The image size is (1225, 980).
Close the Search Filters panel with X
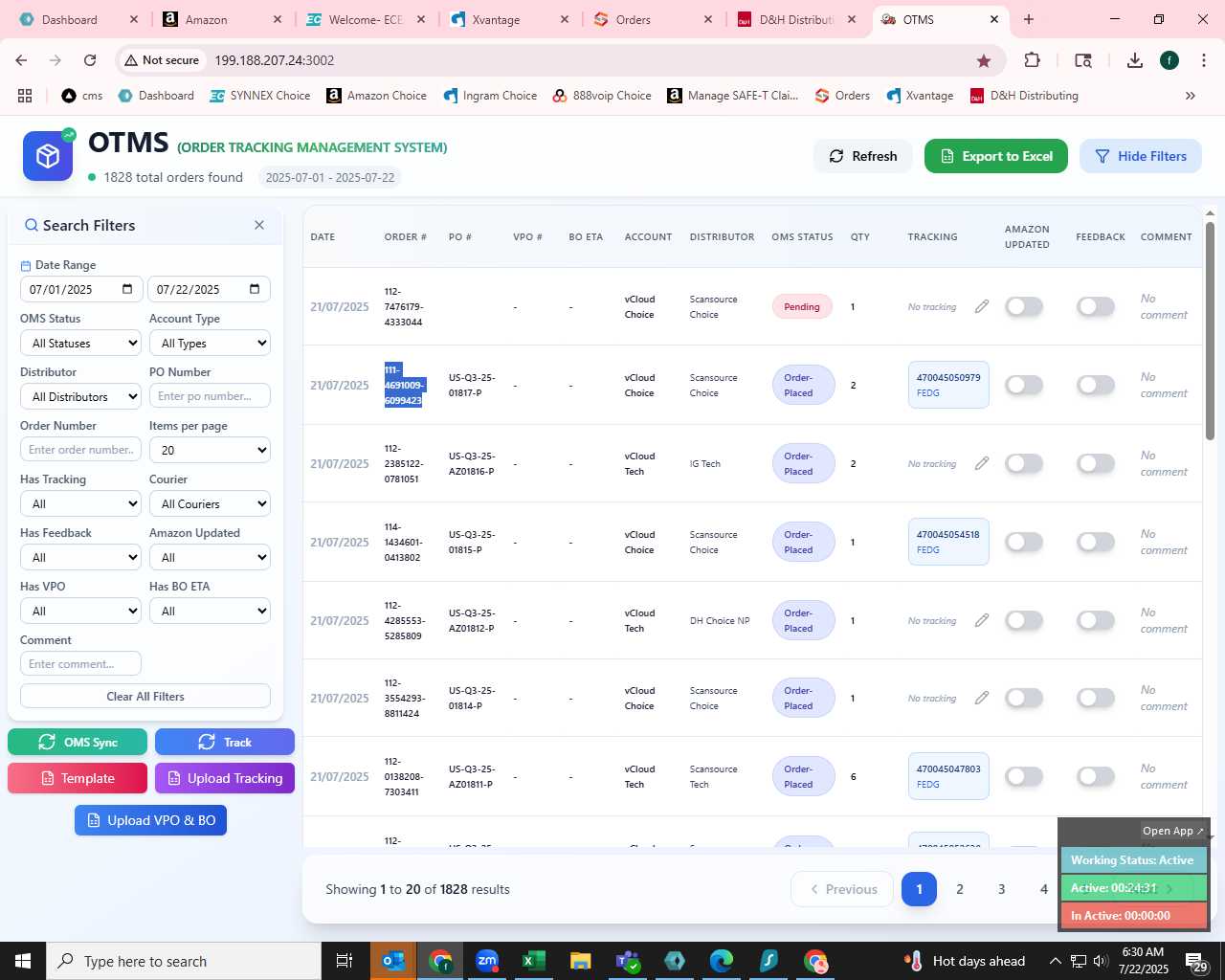point(259,225)
